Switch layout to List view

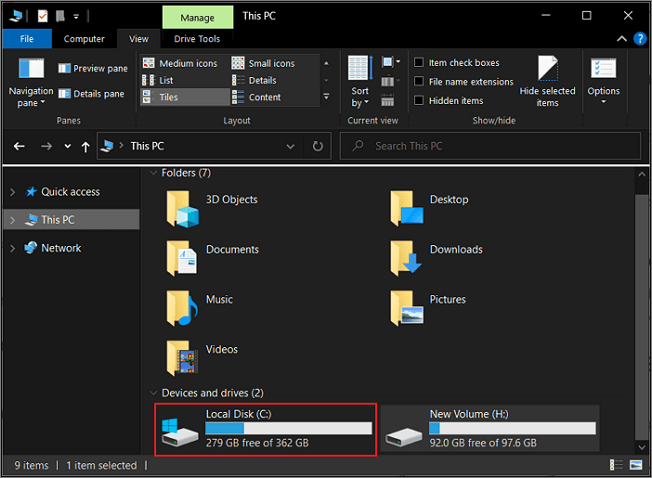pos(158,80)
